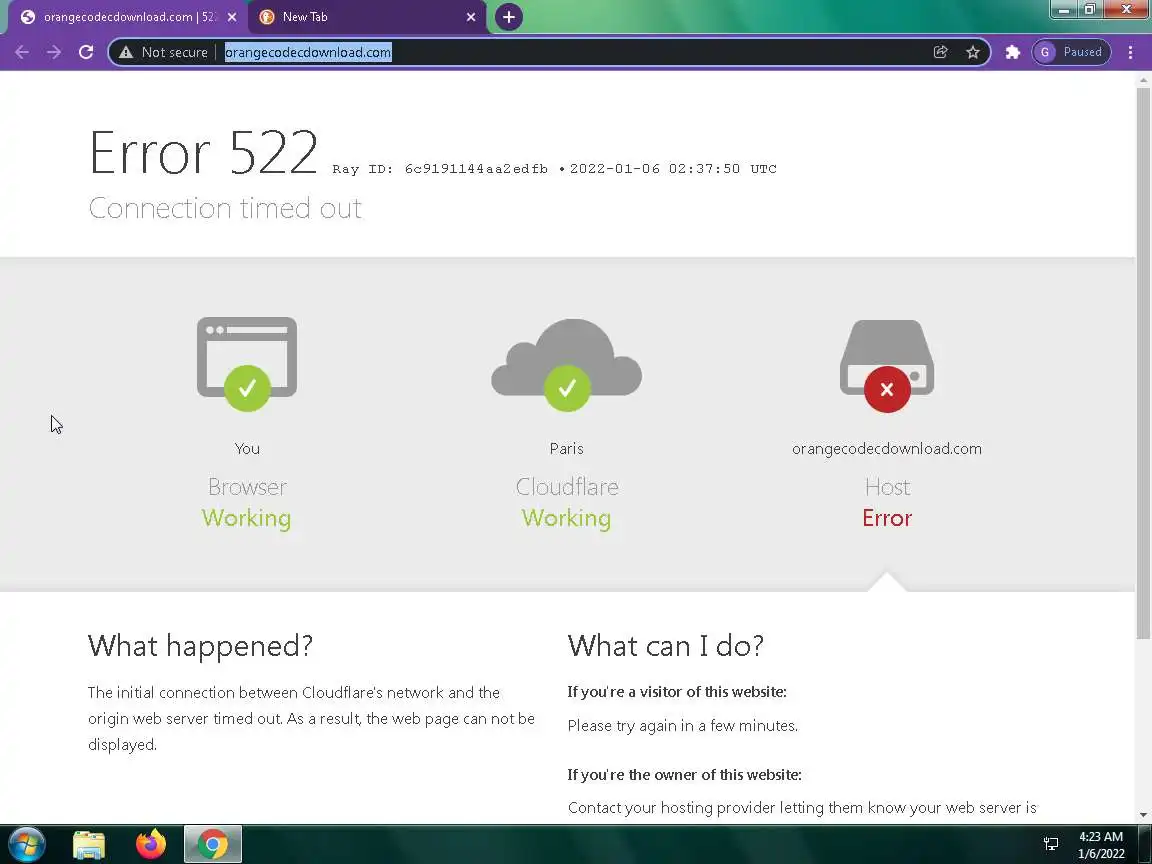Viewport: 1152px width, 864px height.
Task: Reload the page with the refresh icon
Action: point(86,52)
